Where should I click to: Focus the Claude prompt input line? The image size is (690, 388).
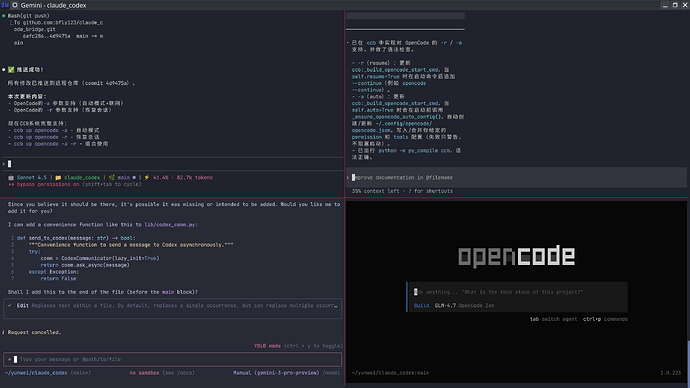pos(172,164)
